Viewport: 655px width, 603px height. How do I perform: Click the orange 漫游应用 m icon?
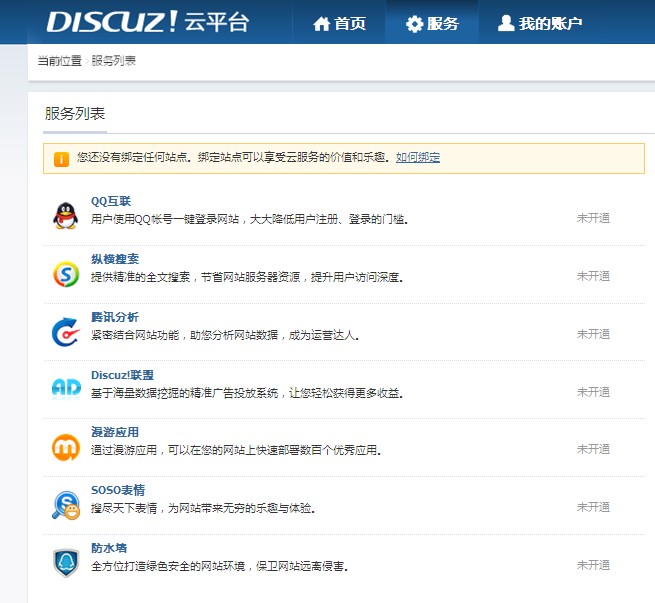(x=66, y=447)
